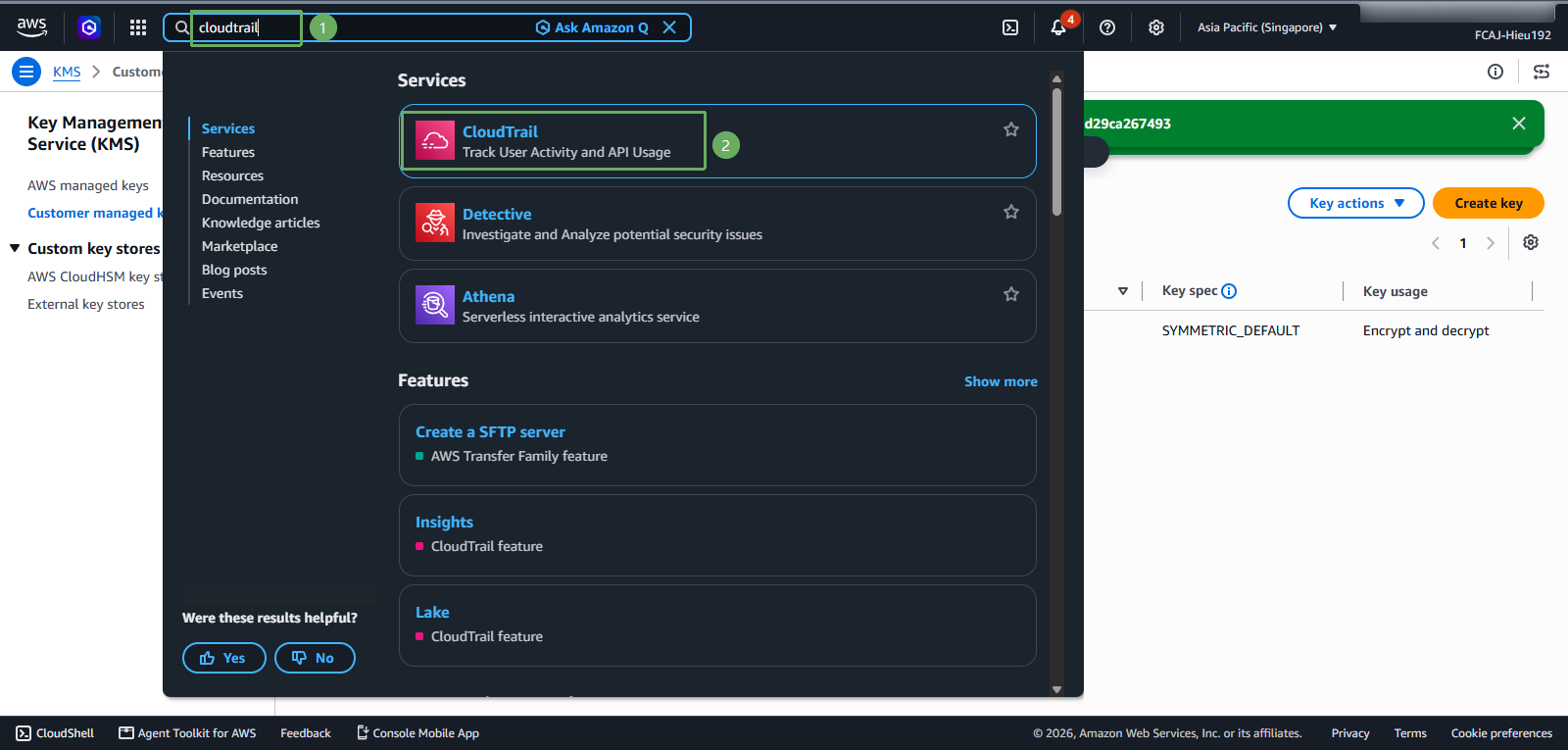Screen dimensions: 1568x750
Task: Collapse the Custom key stores section
Action: tap(15, 248)
